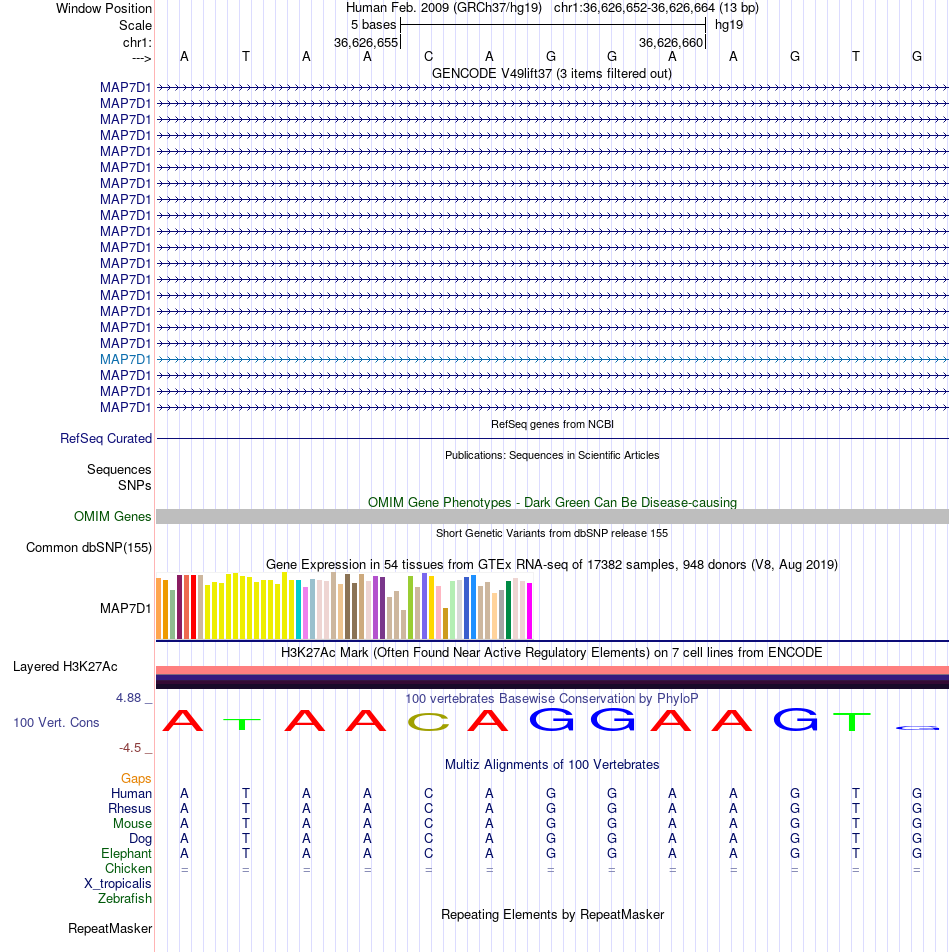Open the GENCODE V49lift37 track title

pos(552,73)
